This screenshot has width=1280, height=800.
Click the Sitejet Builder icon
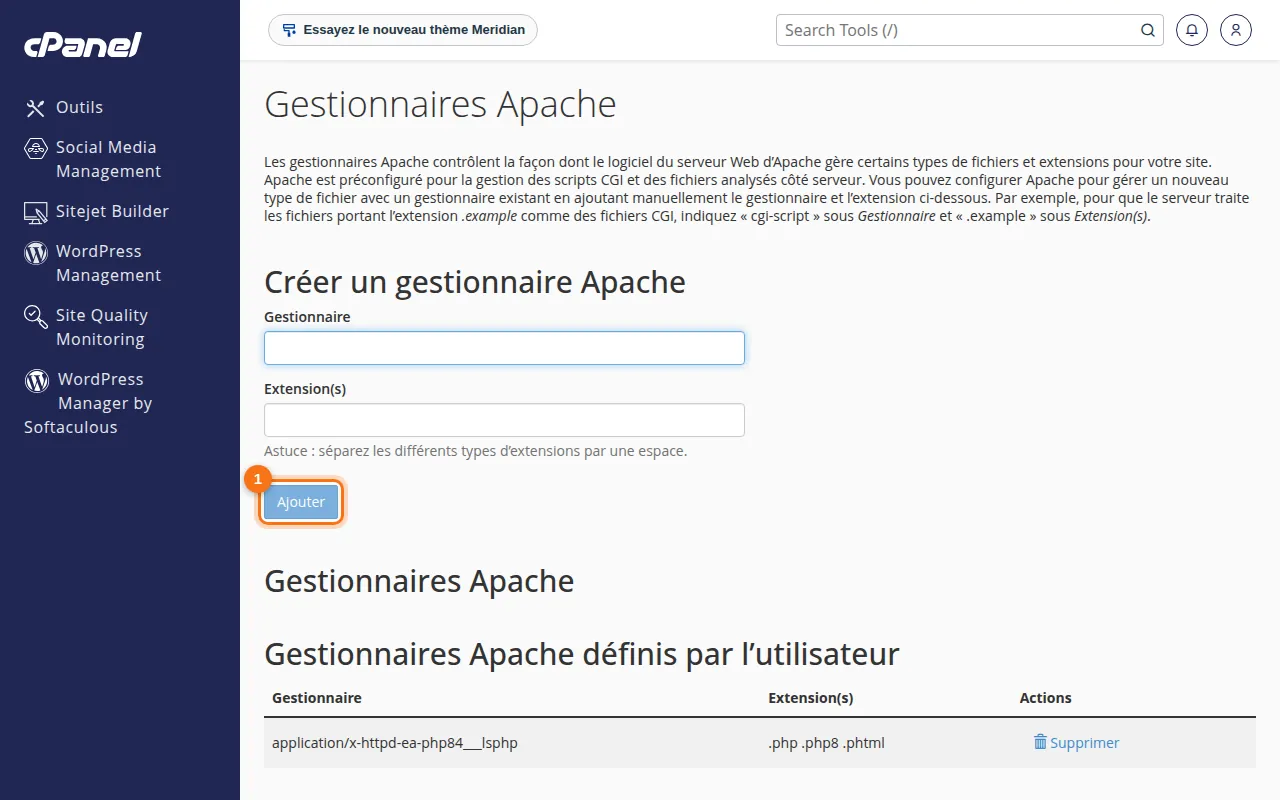(36, 212)
